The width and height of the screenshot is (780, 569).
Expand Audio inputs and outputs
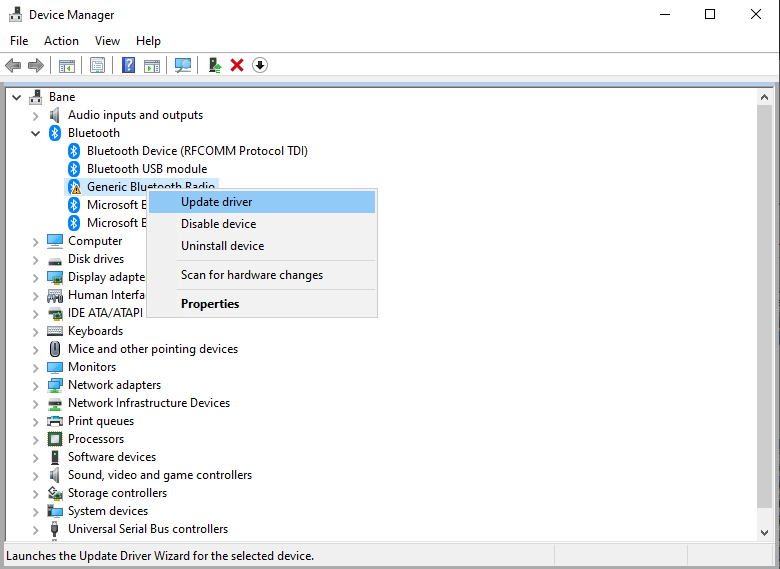tap(35, 116)
